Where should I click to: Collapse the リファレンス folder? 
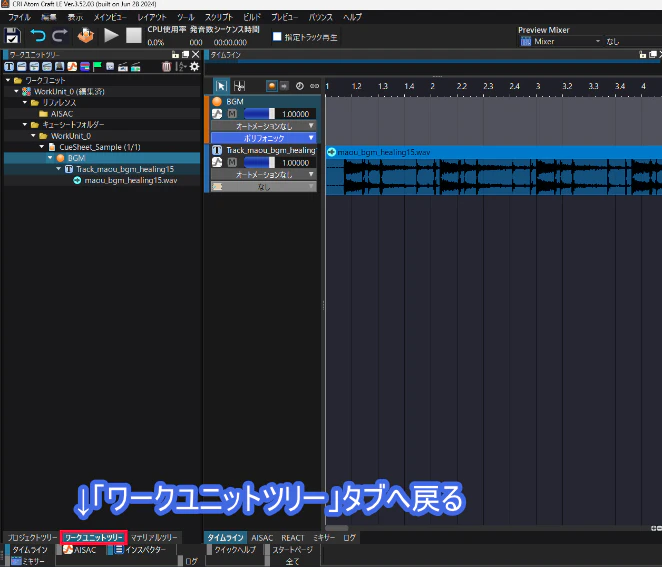click(x=25, y=102)
